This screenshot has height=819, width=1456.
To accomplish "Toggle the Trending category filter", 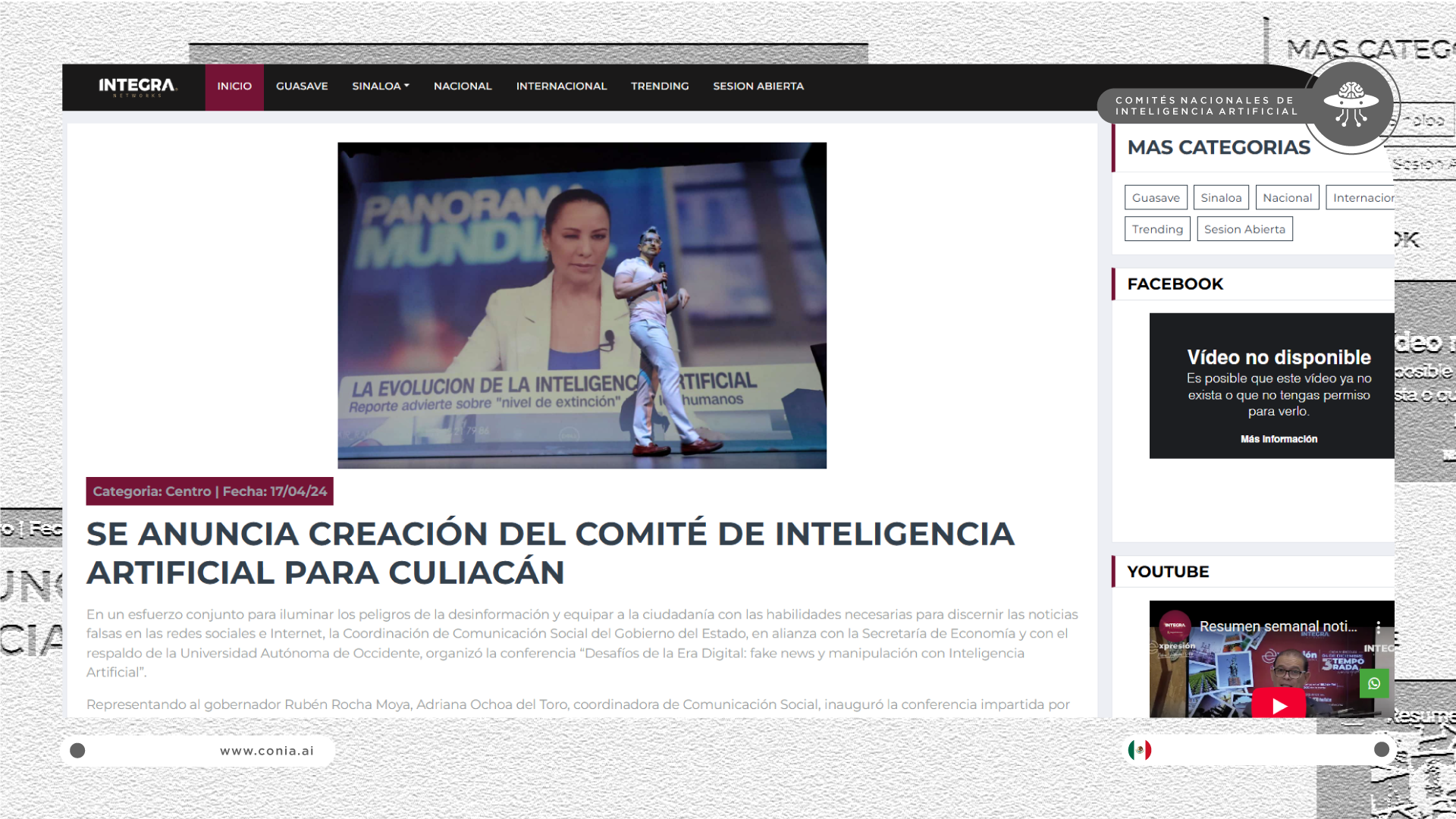I will tap(1156, 228).
